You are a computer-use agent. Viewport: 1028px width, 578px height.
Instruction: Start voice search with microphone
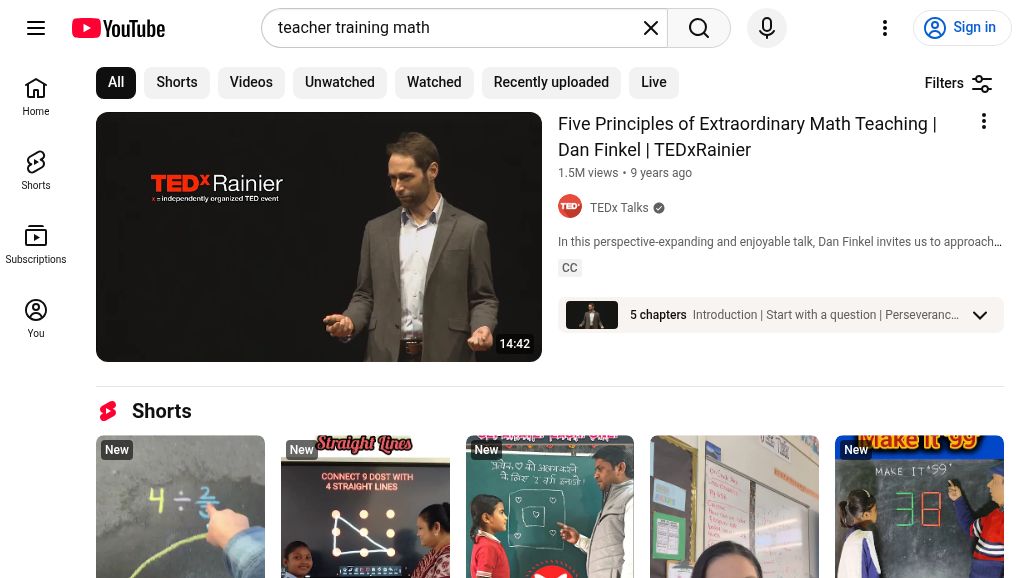tap(767, 28)
